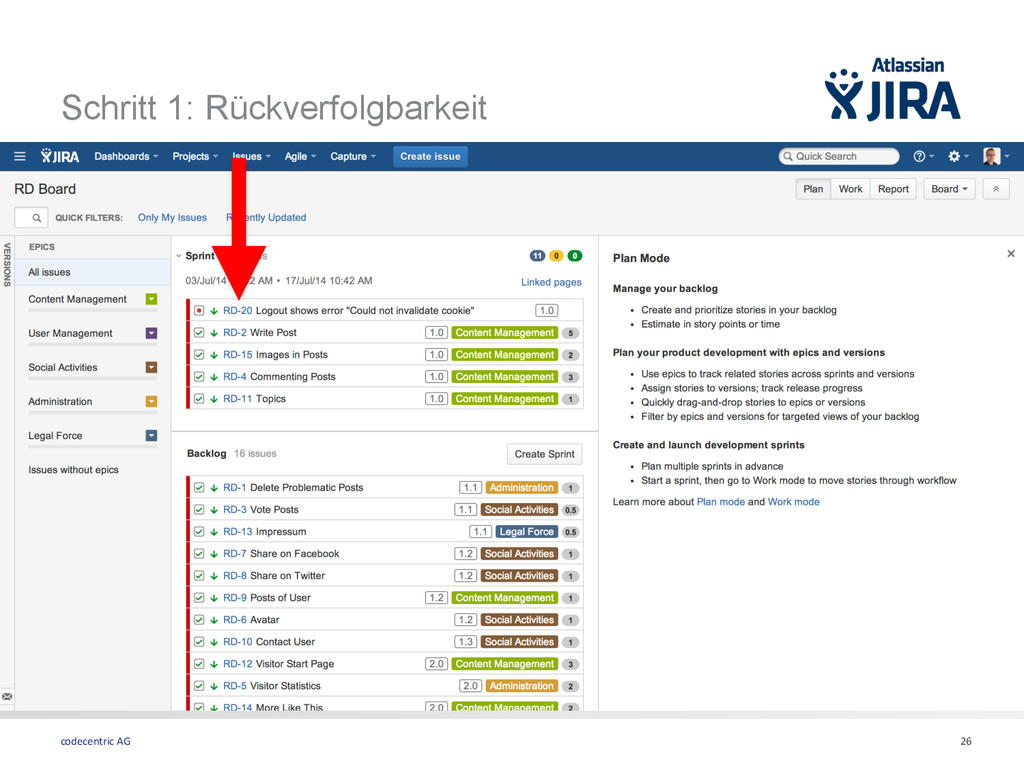Image resolution: width=1024 pixels, height=768 pixels.
Task: Click the JIRA logo in navbar
Action: coord(59,156)
